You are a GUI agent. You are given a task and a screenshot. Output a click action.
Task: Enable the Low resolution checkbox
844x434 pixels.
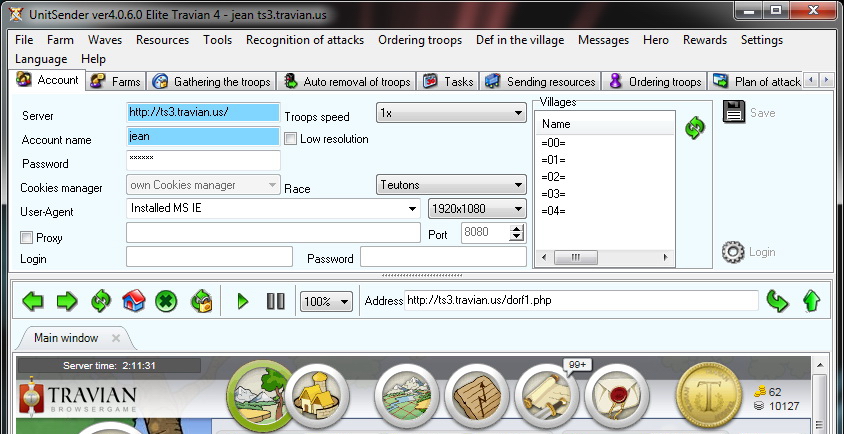(x=291, y=139)
